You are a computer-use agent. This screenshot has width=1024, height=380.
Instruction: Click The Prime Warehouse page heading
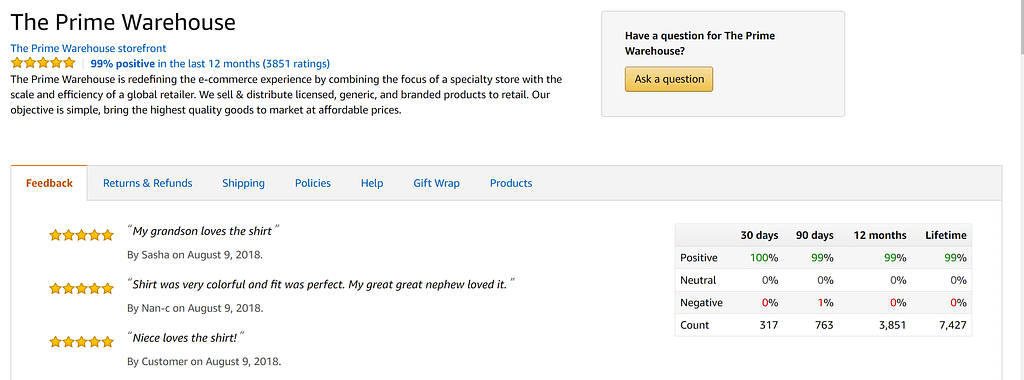point(123,22)
